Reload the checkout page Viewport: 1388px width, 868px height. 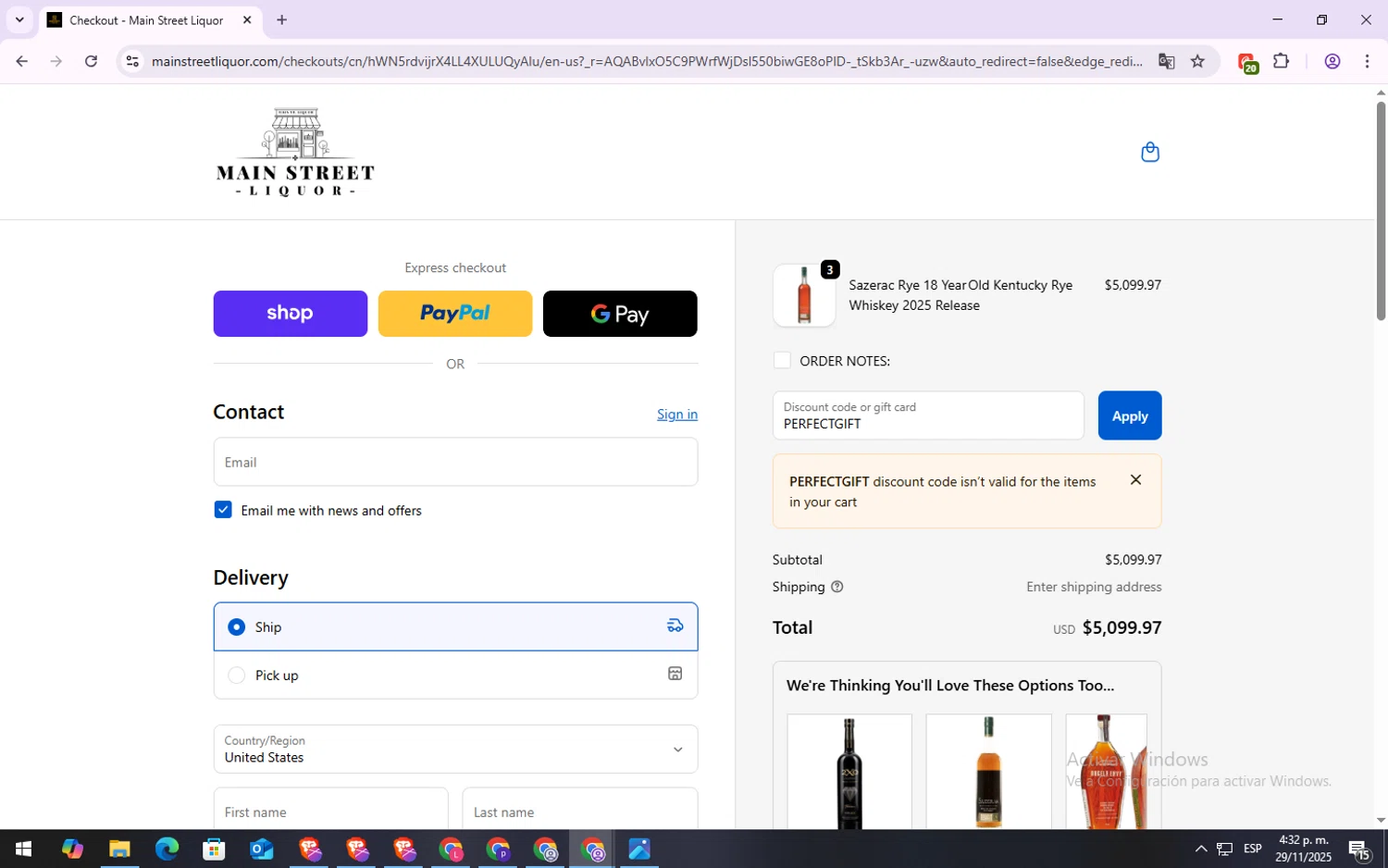coord(91,61)
